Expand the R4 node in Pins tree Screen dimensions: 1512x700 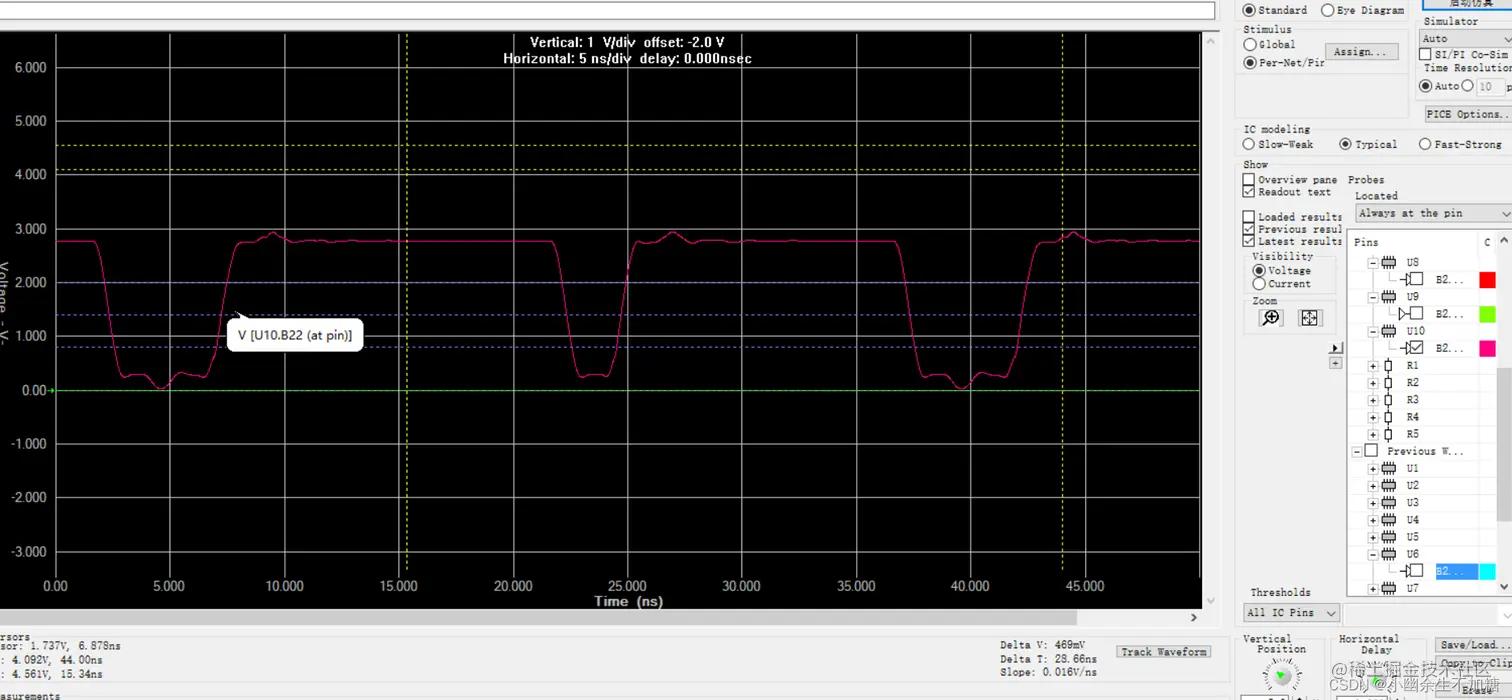point(1373,417)
